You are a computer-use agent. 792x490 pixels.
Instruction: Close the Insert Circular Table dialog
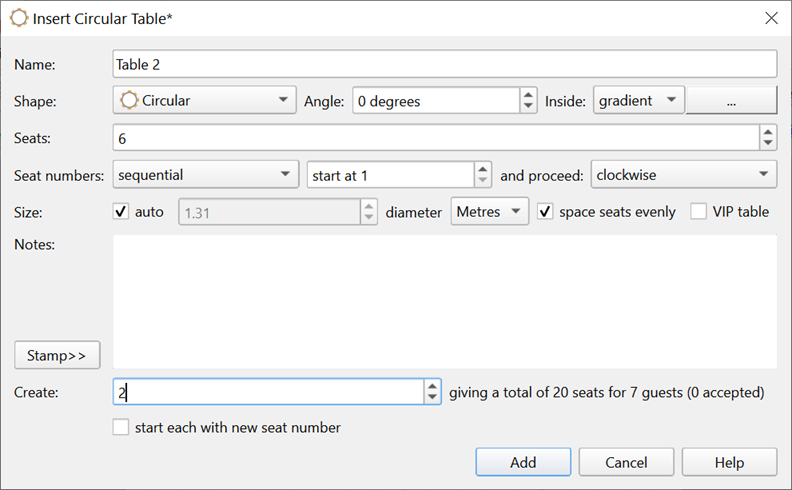pos(770,18)
